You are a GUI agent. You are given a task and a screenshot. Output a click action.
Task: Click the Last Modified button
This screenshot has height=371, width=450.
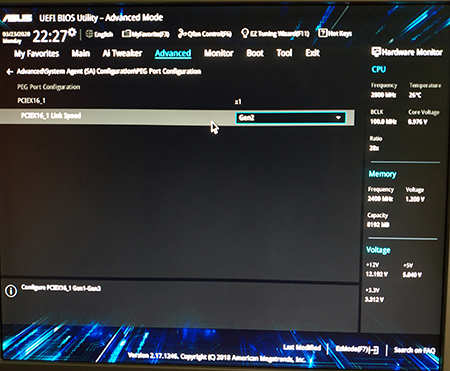click(x=302, y=348)
